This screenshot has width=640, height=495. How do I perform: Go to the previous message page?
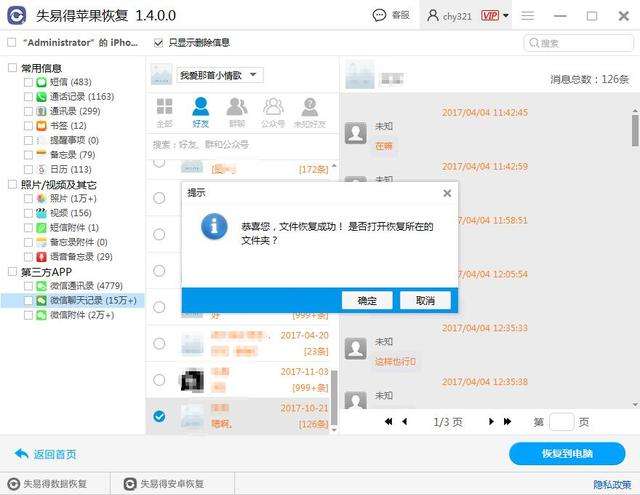click(404, 422)
